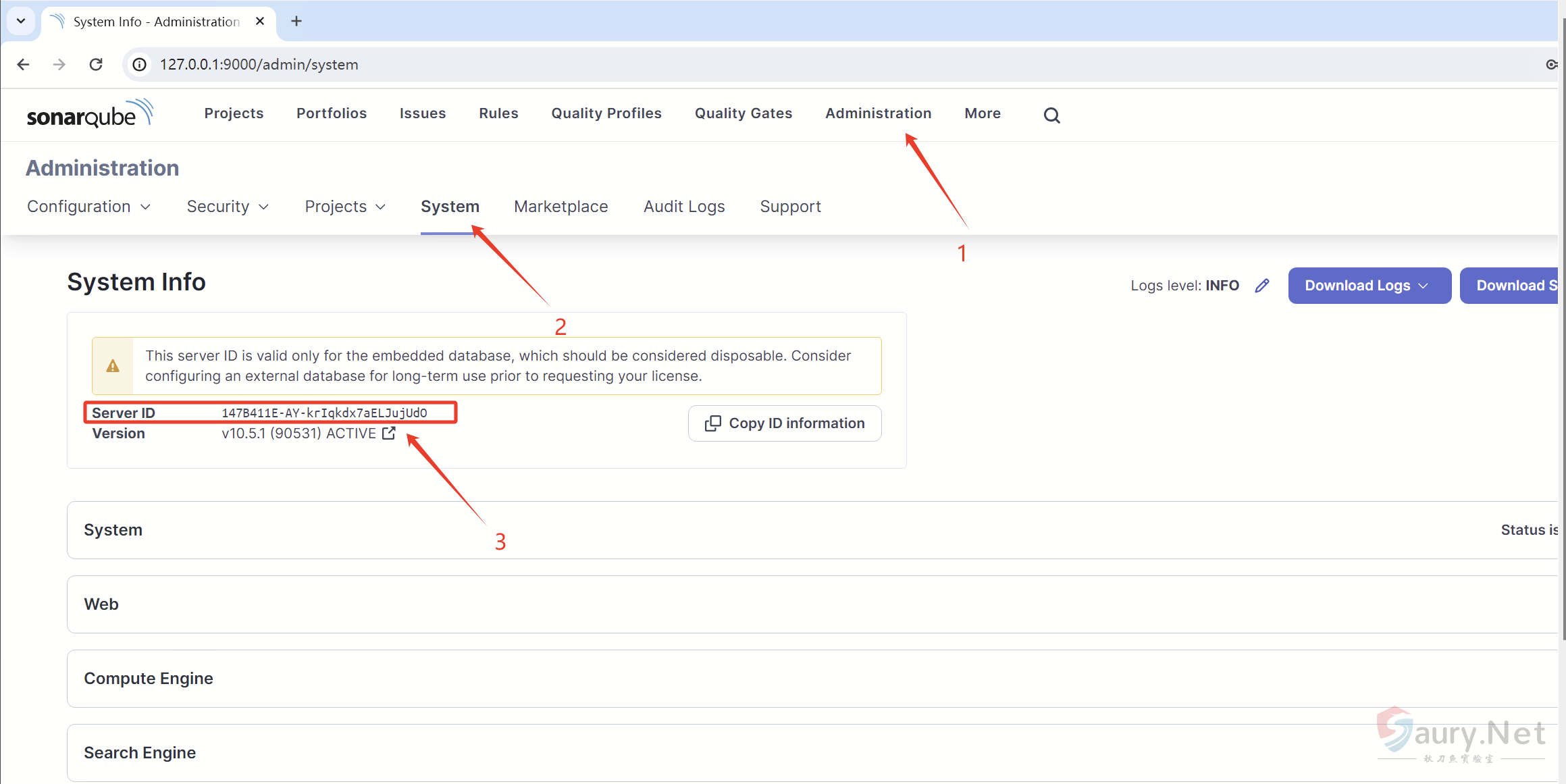This screenshot has width=1566, height=784.
Task: Open the Audit Logs tab
Action: click(x=683, y=207)
